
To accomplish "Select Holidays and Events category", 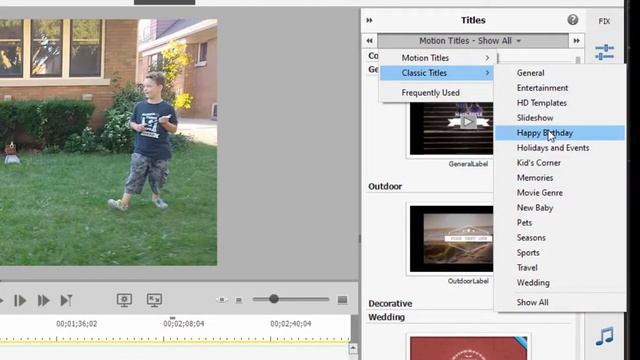I will (560, 148).
